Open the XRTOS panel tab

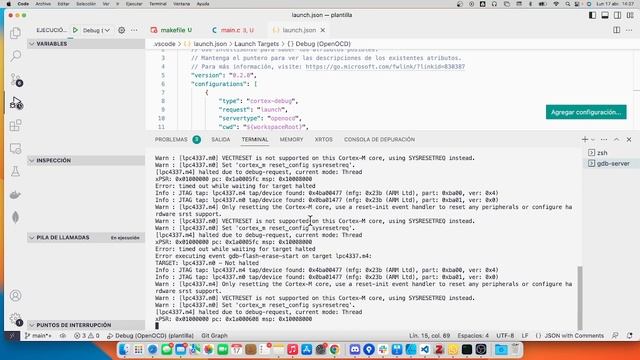(x=323, y=140)
